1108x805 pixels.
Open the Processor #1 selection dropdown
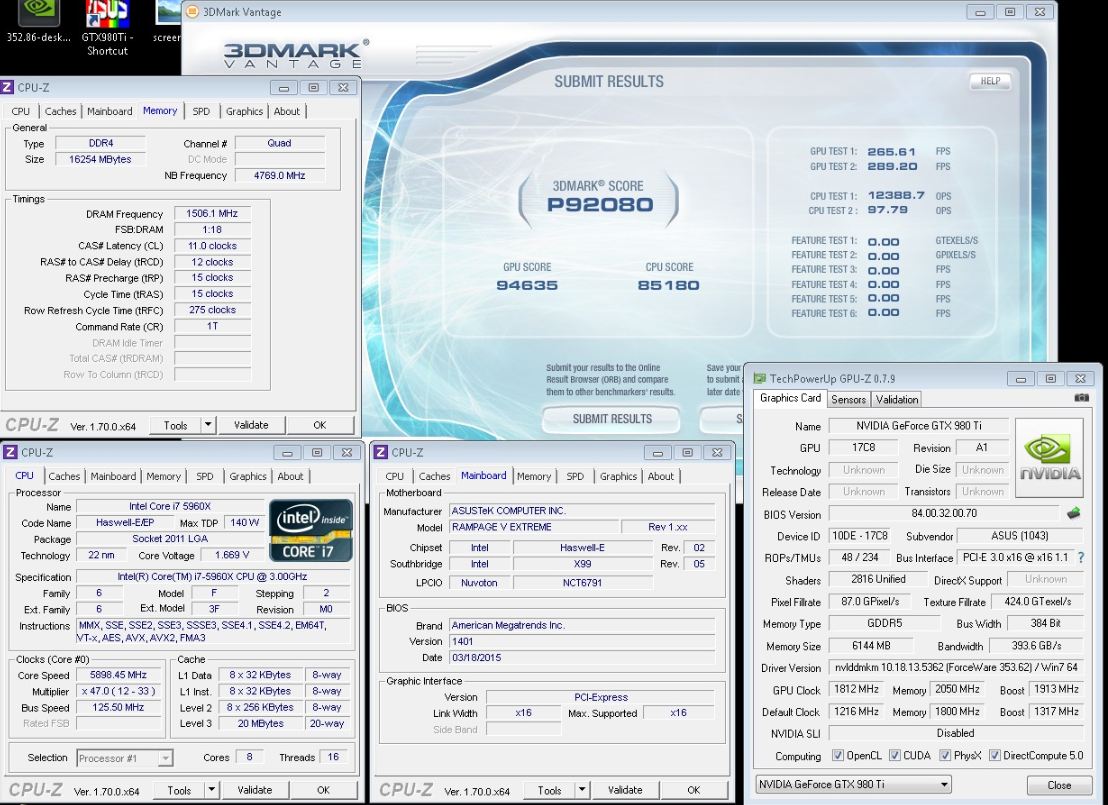coord(124,758)
